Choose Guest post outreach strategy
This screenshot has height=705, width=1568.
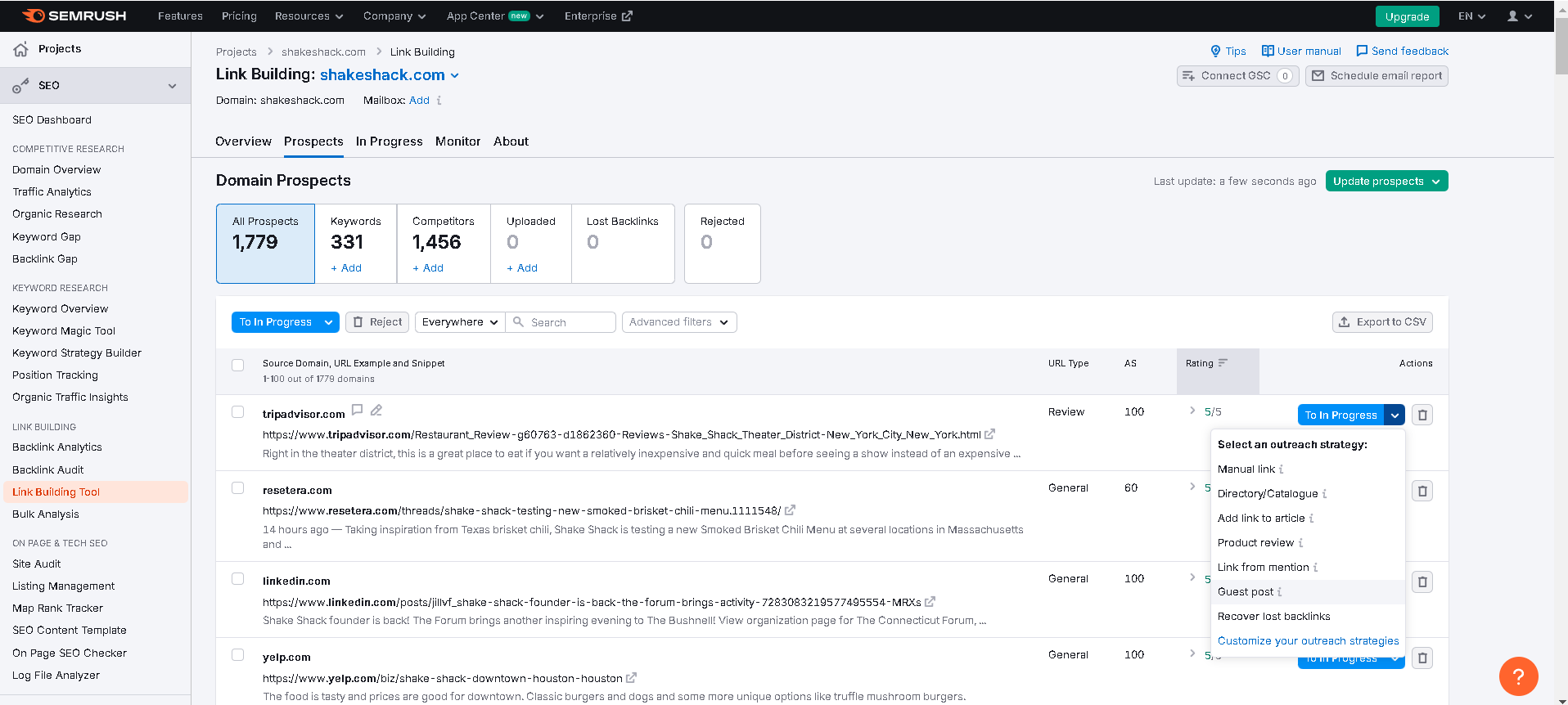1245,592
